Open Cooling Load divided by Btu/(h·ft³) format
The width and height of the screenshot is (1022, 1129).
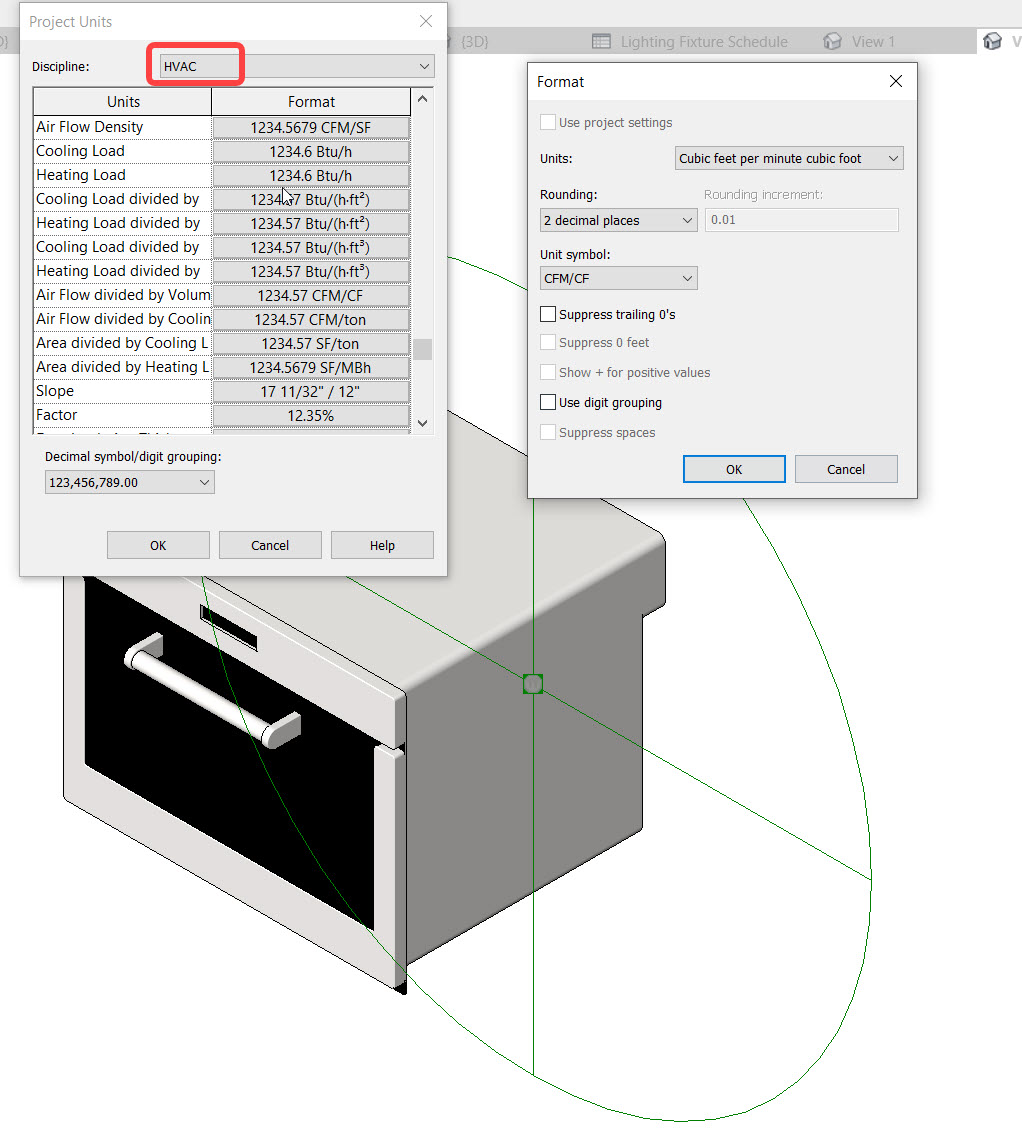click(311, 248)
